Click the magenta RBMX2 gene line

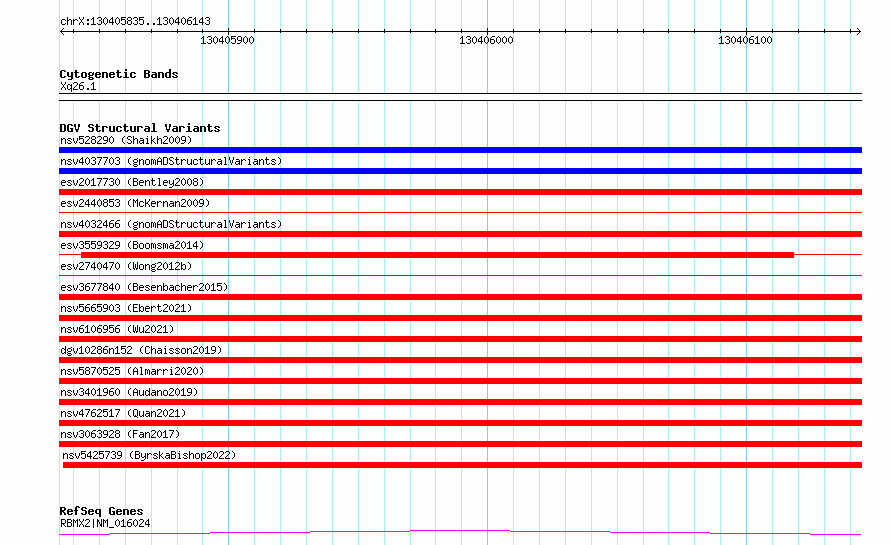pyautogui.click(x=460, y=532)
